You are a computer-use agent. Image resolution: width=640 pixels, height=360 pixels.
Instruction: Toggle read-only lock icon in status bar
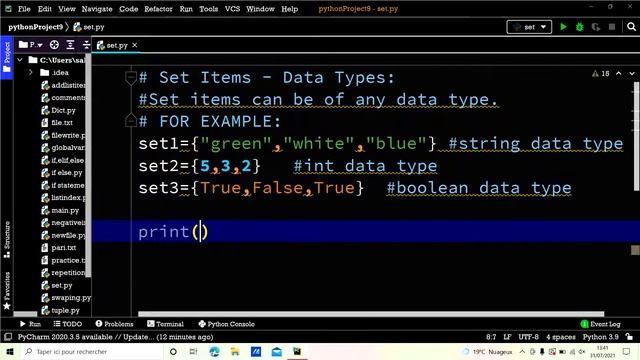point(629,337)
